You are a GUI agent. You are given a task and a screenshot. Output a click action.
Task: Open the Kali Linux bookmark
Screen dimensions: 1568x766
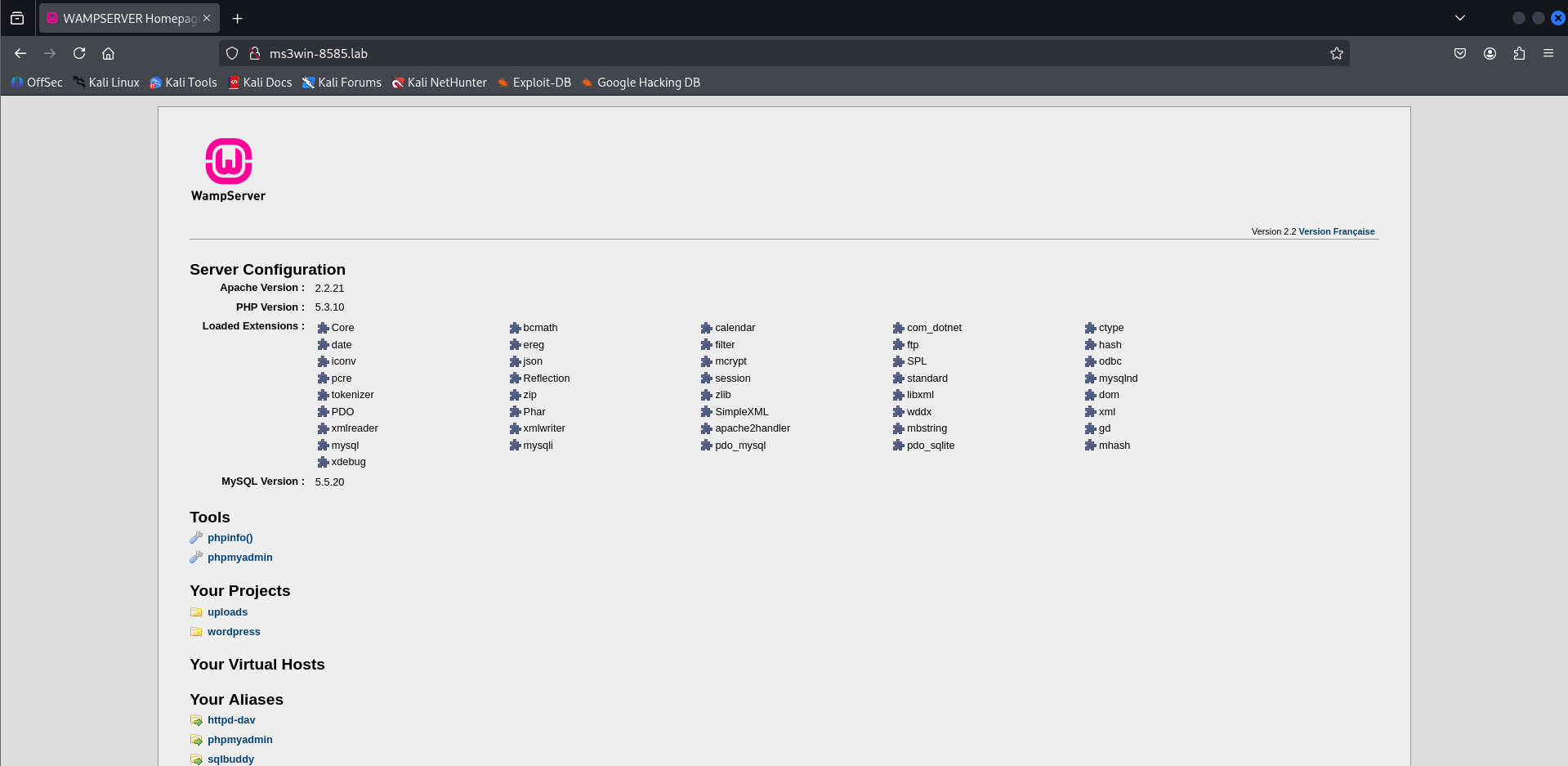point(106,83)
